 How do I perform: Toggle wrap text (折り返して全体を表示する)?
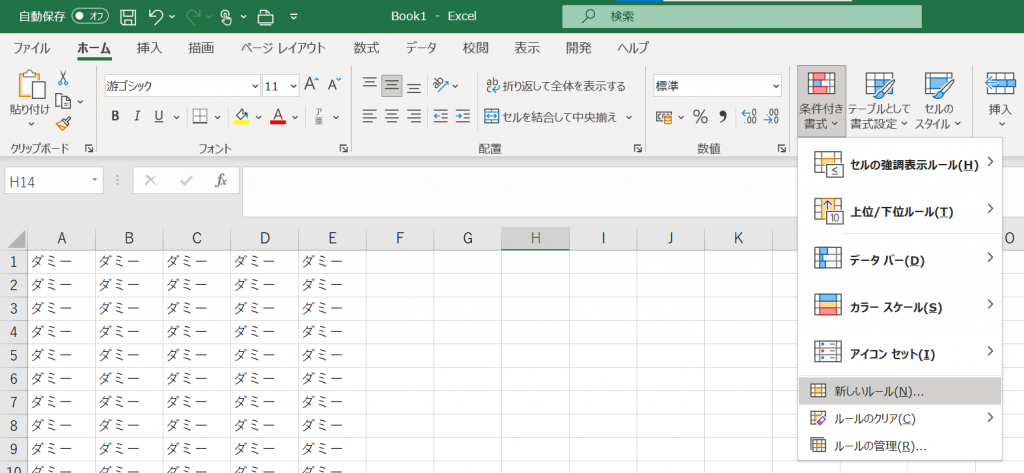556,86
